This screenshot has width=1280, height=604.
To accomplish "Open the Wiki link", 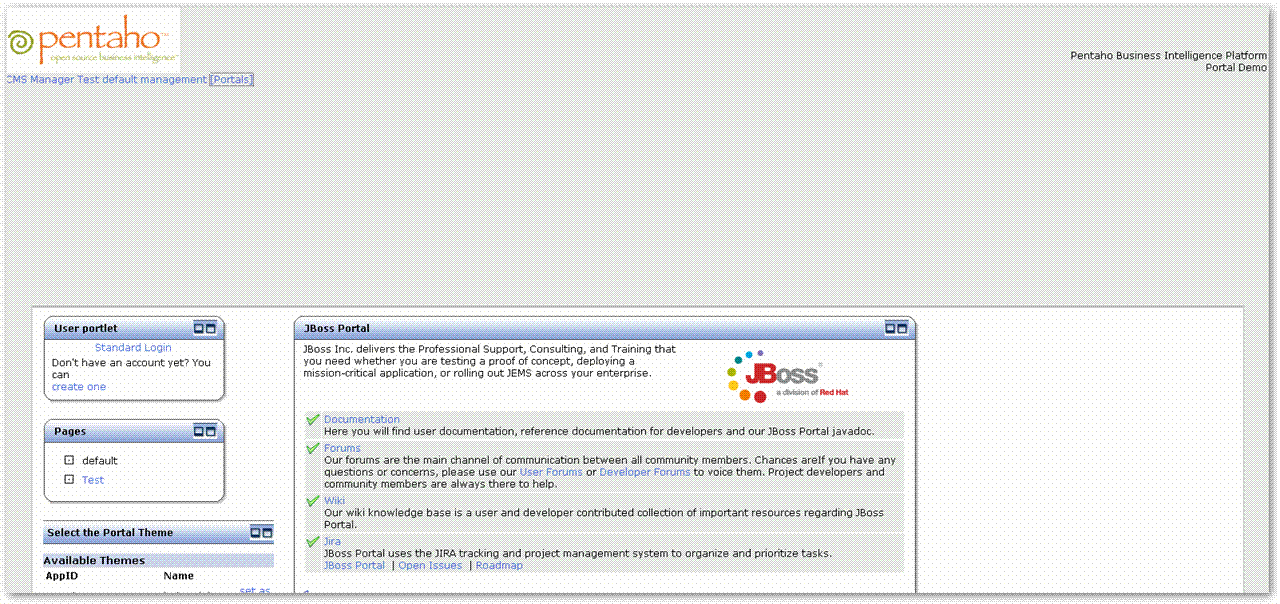I will pyautogui.click(x=334, y=501).
